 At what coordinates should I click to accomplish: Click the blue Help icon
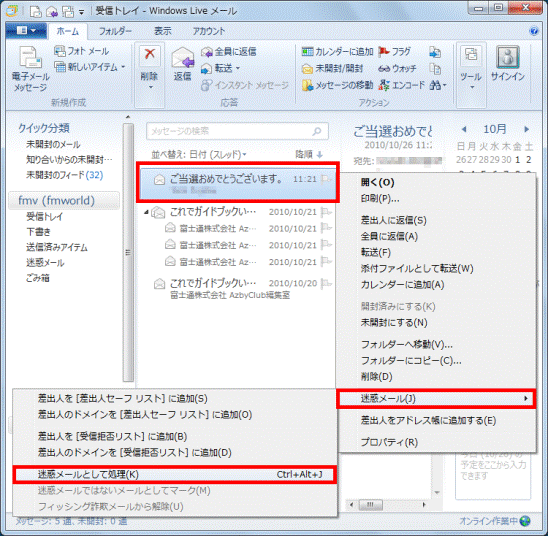coord(534,31)
